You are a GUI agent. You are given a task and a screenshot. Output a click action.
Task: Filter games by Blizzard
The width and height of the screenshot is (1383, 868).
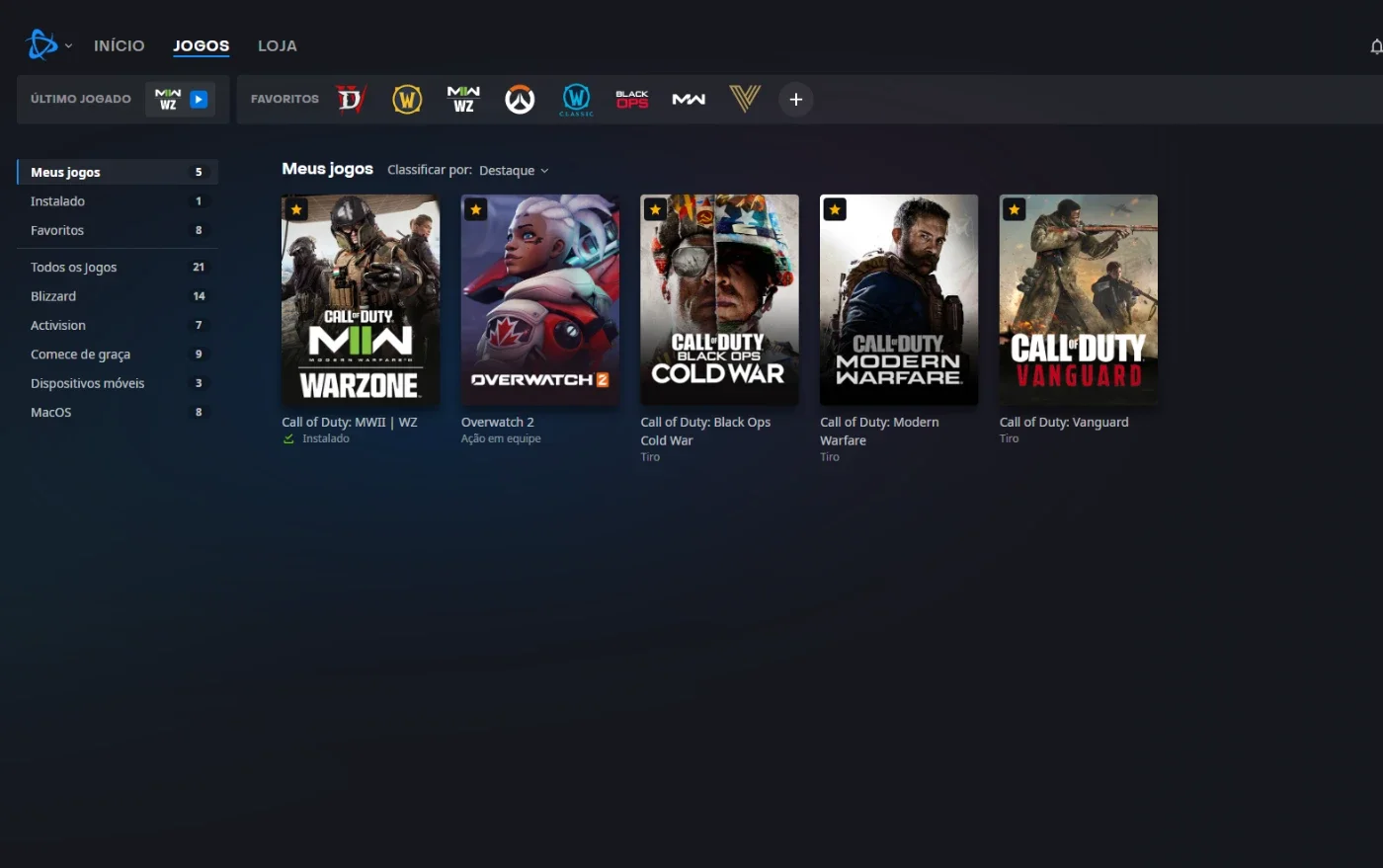click(x=118, y=296)
